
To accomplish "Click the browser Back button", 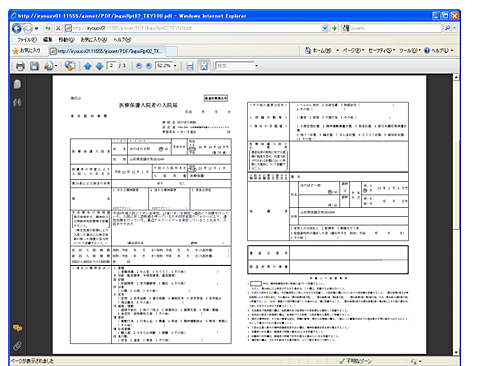I will coord(17,28).
